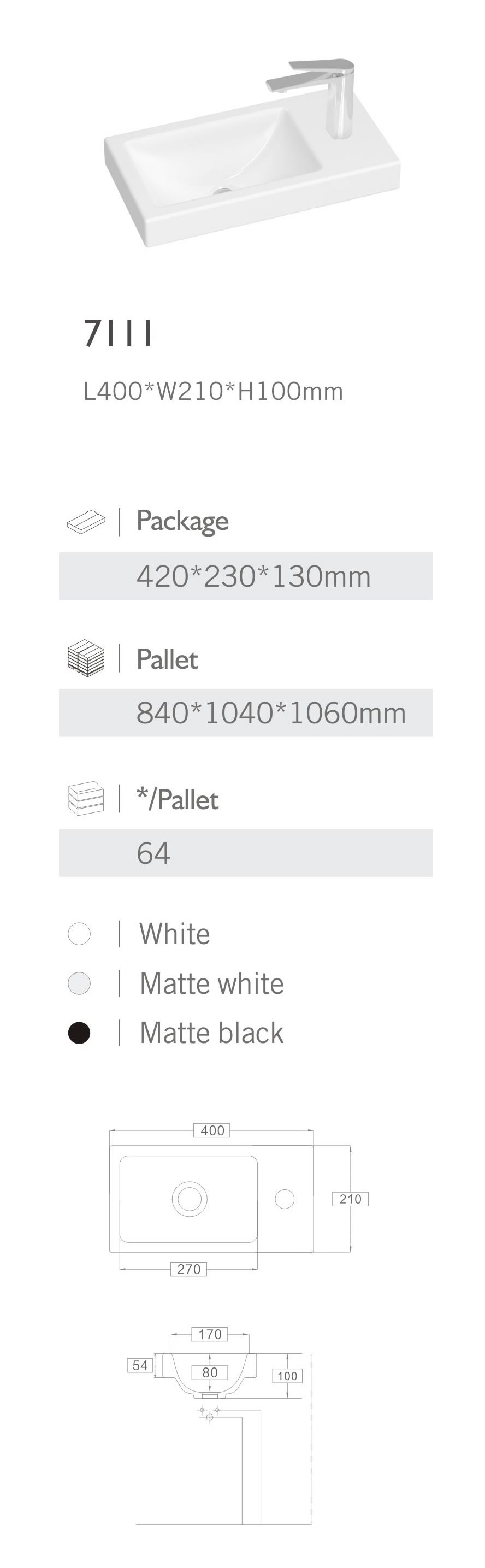Viewport: 485px width, 1568px height.
Task: Click the drain circle in the top-view drawing
Action: [190, 1199]
